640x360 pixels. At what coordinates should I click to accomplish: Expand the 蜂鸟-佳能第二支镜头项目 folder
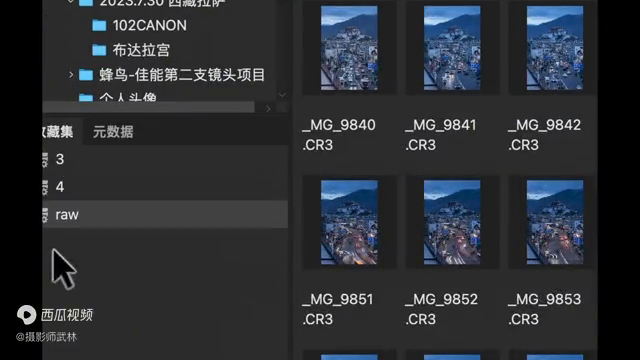click(x=71, y=75)
